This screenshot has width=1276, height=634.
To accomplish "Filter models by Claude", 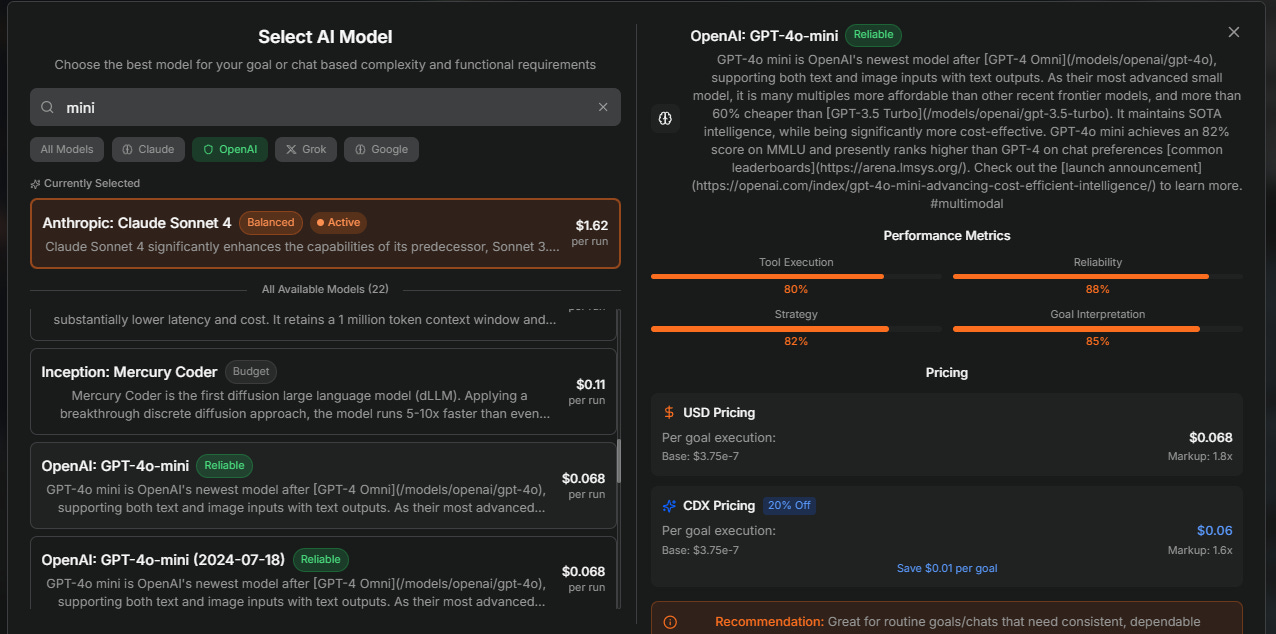I will tap(148, 149).
